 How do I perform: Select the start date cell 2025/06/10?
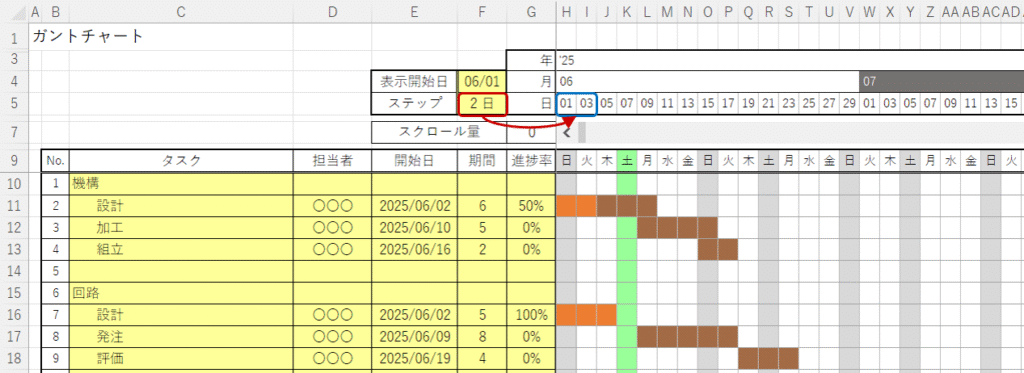pos(415,228)
